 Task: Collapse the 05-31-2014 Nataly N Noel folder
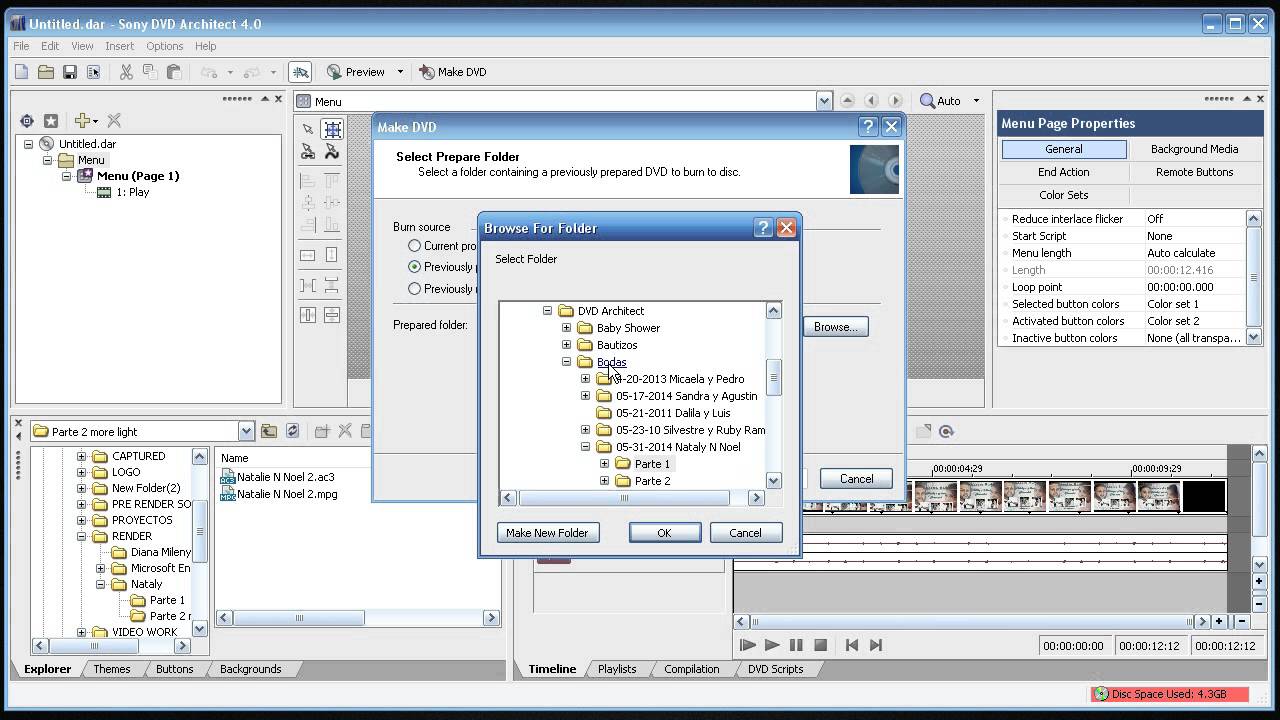pyautogui.click(x=585, y=447)
